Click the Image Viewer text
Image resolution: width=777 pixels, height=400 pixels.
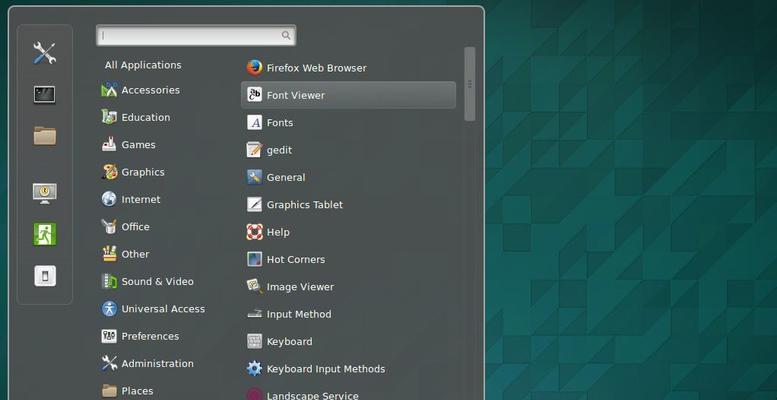point(300,287)
